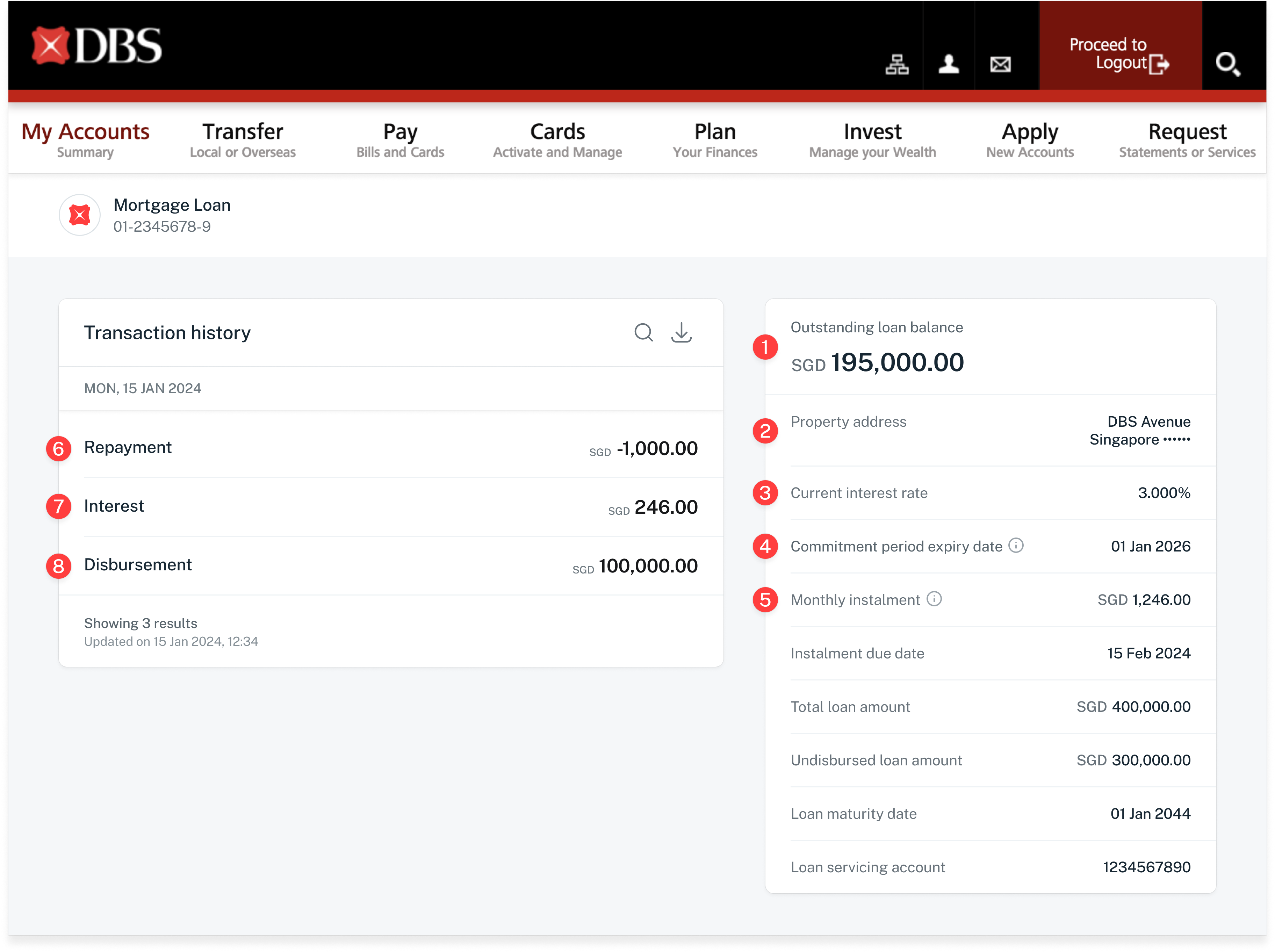
Task: Click the 01 Jan 2026 expiry date
Action: 1151,546
